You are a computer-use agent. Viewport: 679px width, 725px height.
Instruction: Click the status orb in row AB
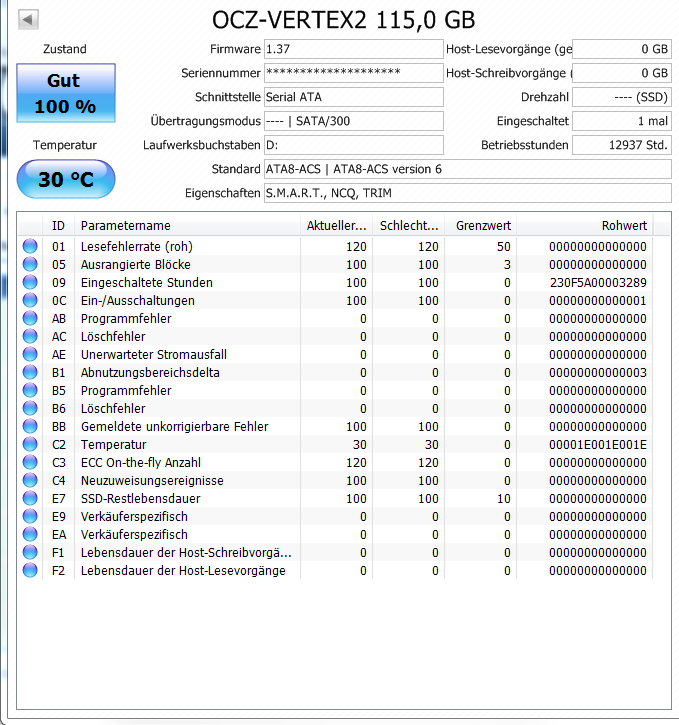[30, 318]
